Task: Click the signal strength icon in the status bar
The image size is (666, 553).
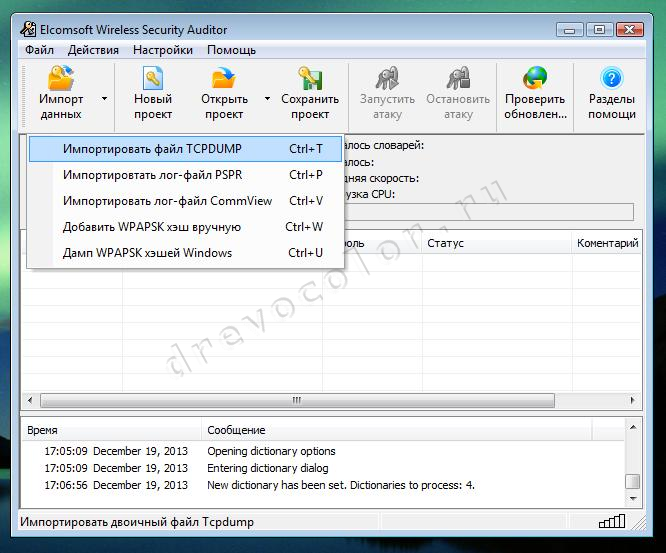Action: [612, 521]
